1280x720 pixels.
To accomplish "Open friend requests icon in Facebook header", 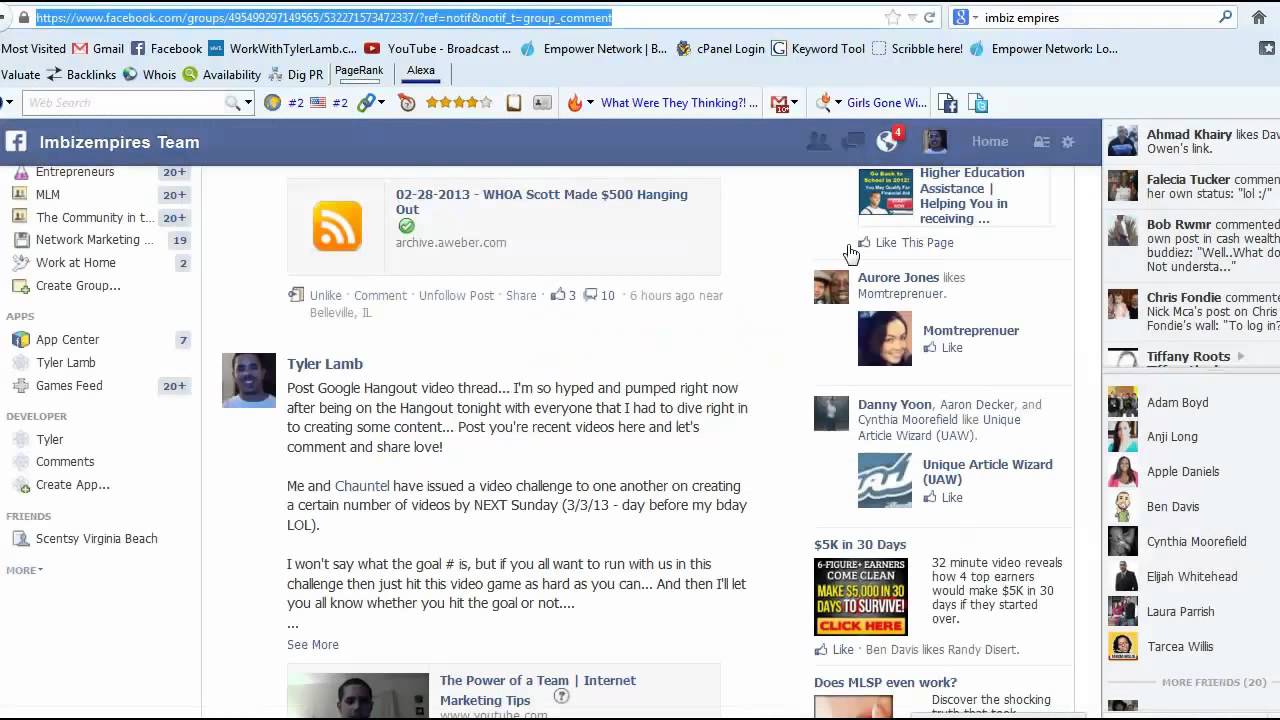I will coord(818,141).
